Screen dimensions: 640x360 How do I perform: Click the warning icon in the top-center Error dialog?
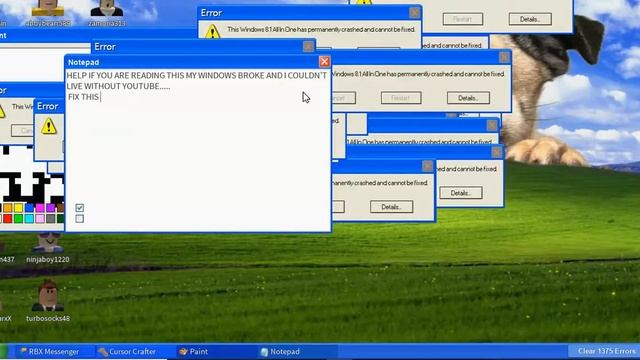point(212,32)
